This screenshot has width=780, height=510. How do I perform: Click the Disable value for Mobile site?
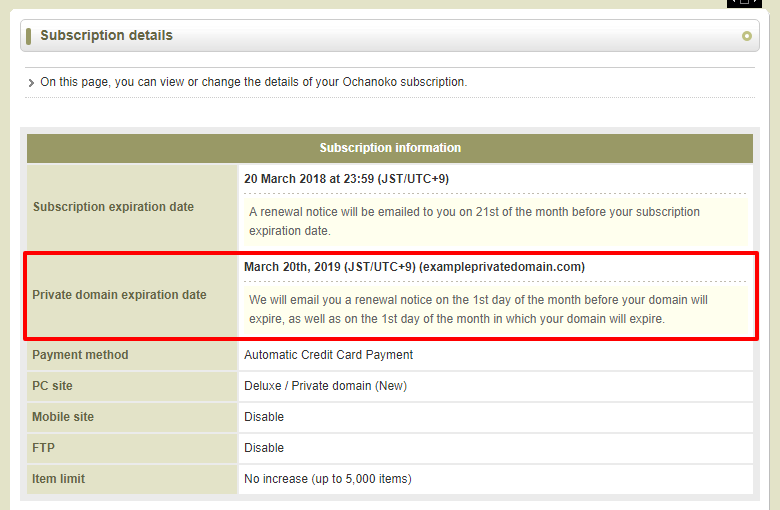264,417
